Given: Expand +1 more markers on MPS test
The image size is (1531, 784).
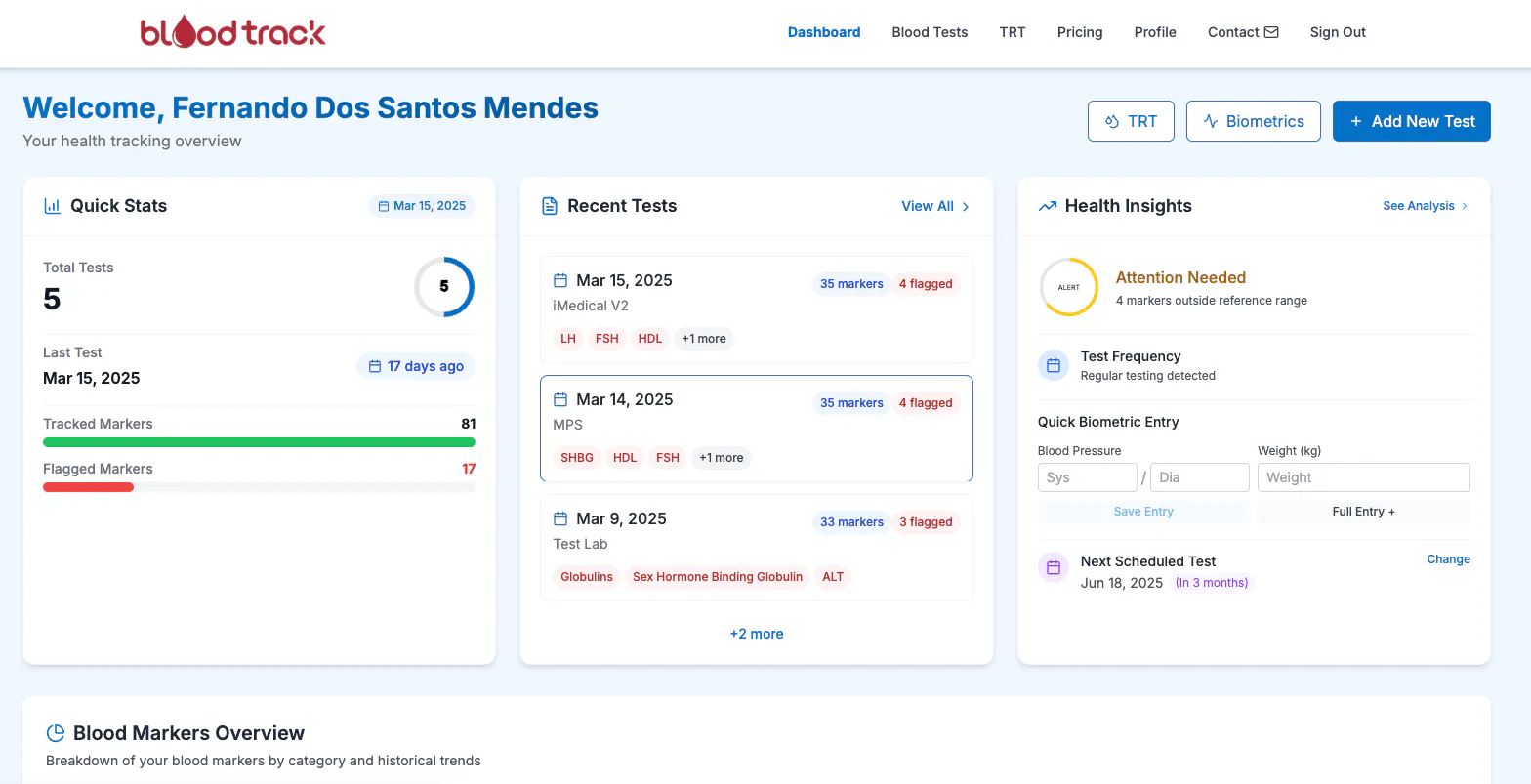Looking at the screenshot, I should (x=722, y=458).
